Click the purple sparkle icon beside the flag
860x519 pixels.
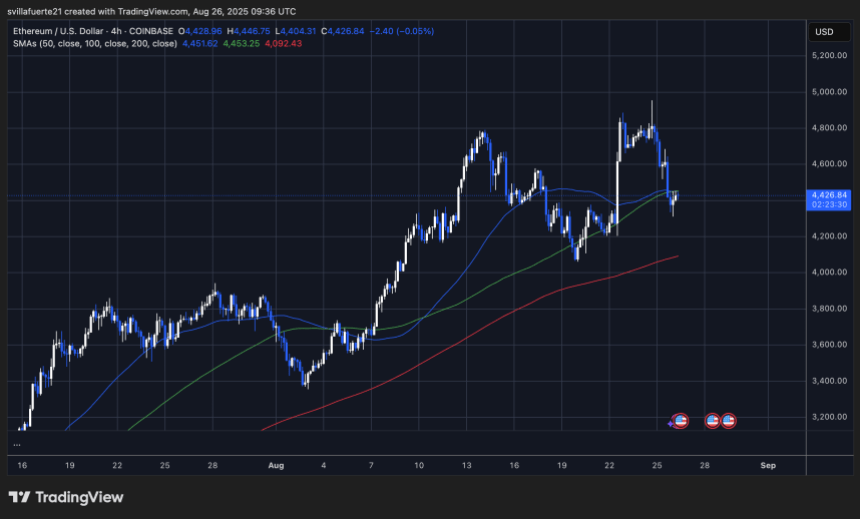(x=671, y=424)
